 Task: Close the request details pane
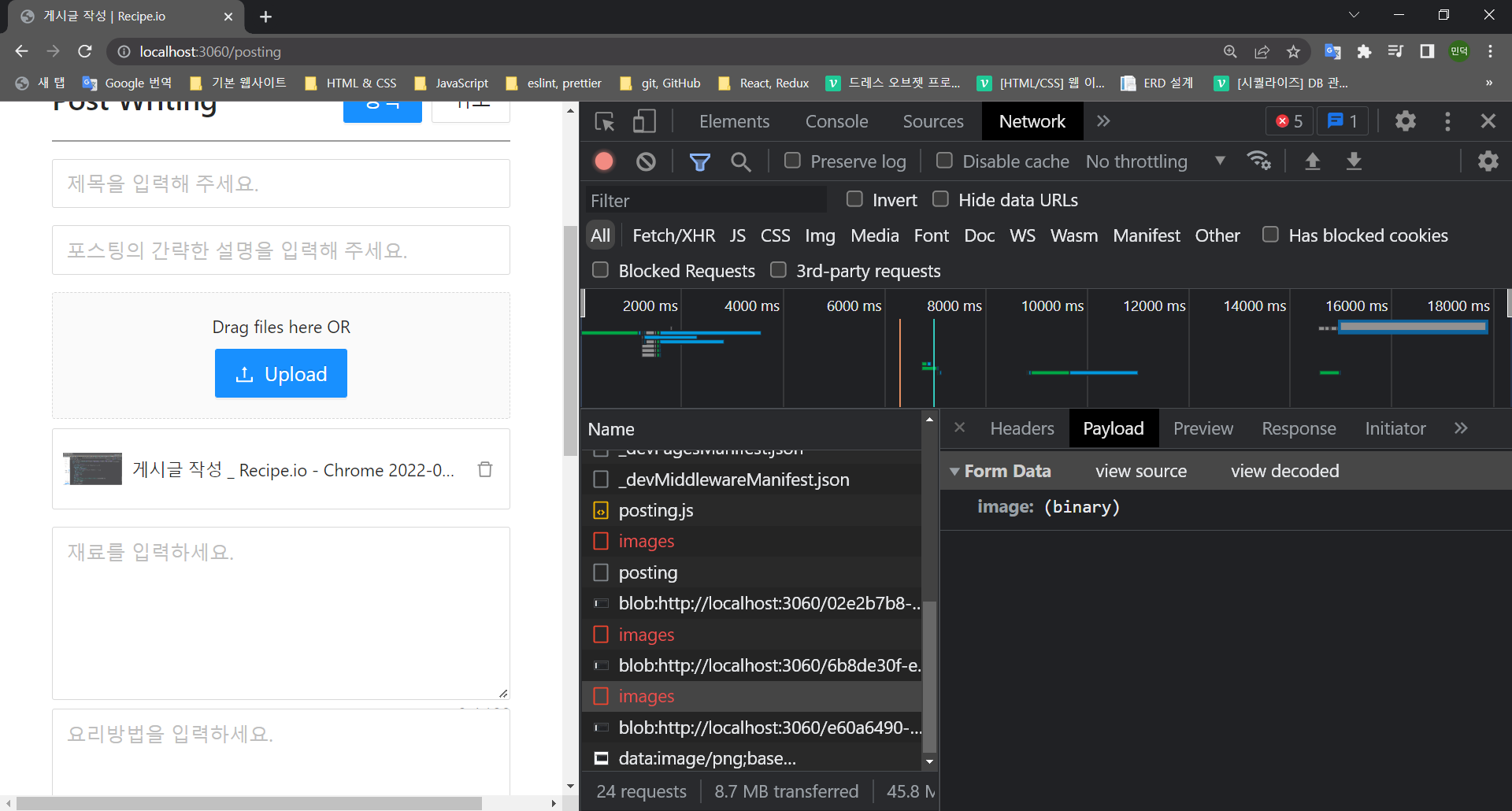(959, 428)
